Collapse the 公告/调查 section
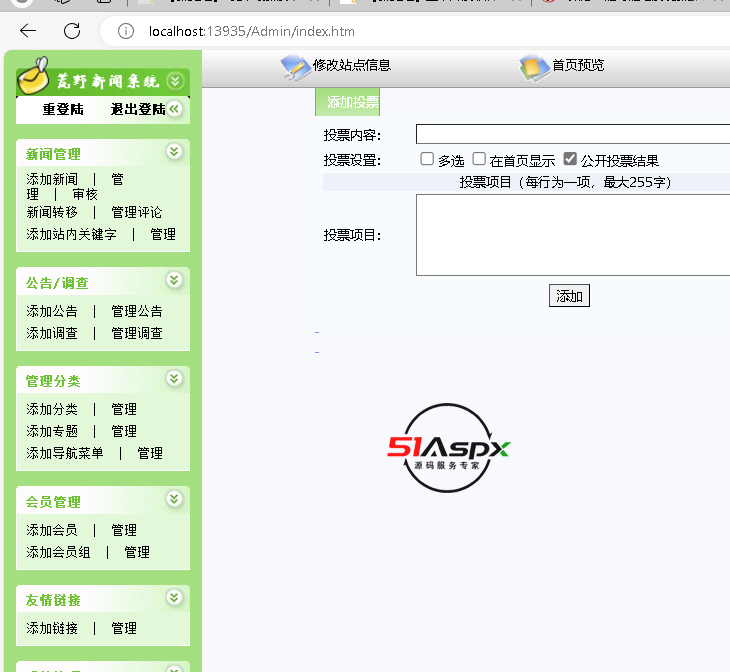The width and height of the screenshot is (730, 672). tap(174, 280)
